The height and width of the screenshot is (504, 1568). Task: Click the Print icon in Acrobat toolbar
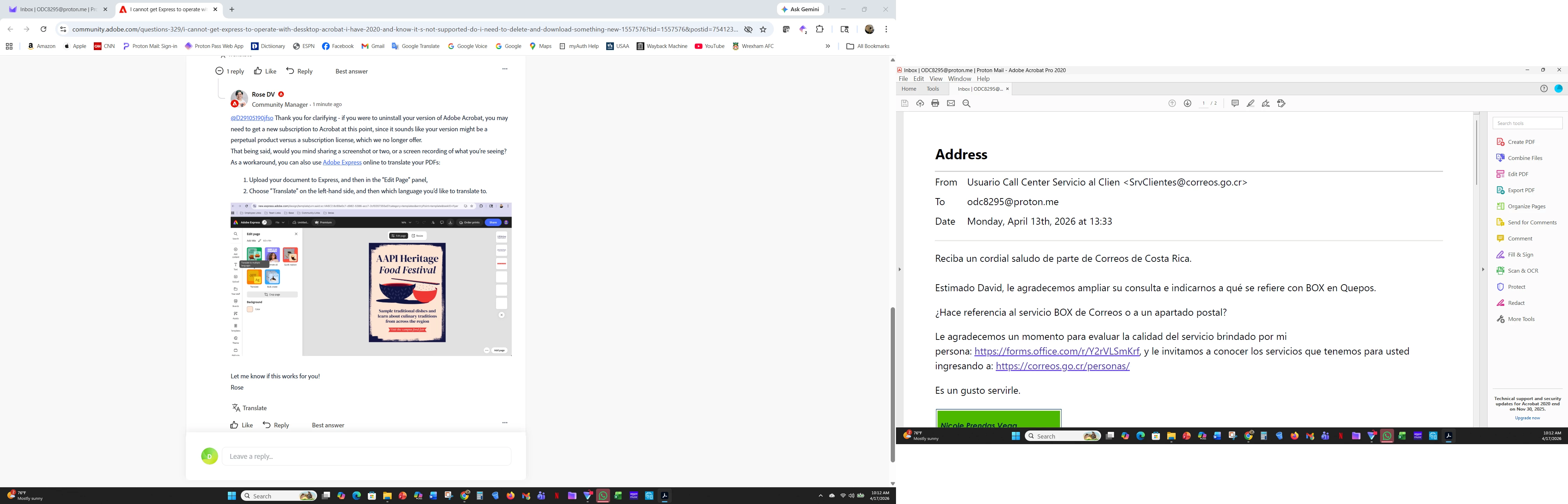[x=935, y=104]
